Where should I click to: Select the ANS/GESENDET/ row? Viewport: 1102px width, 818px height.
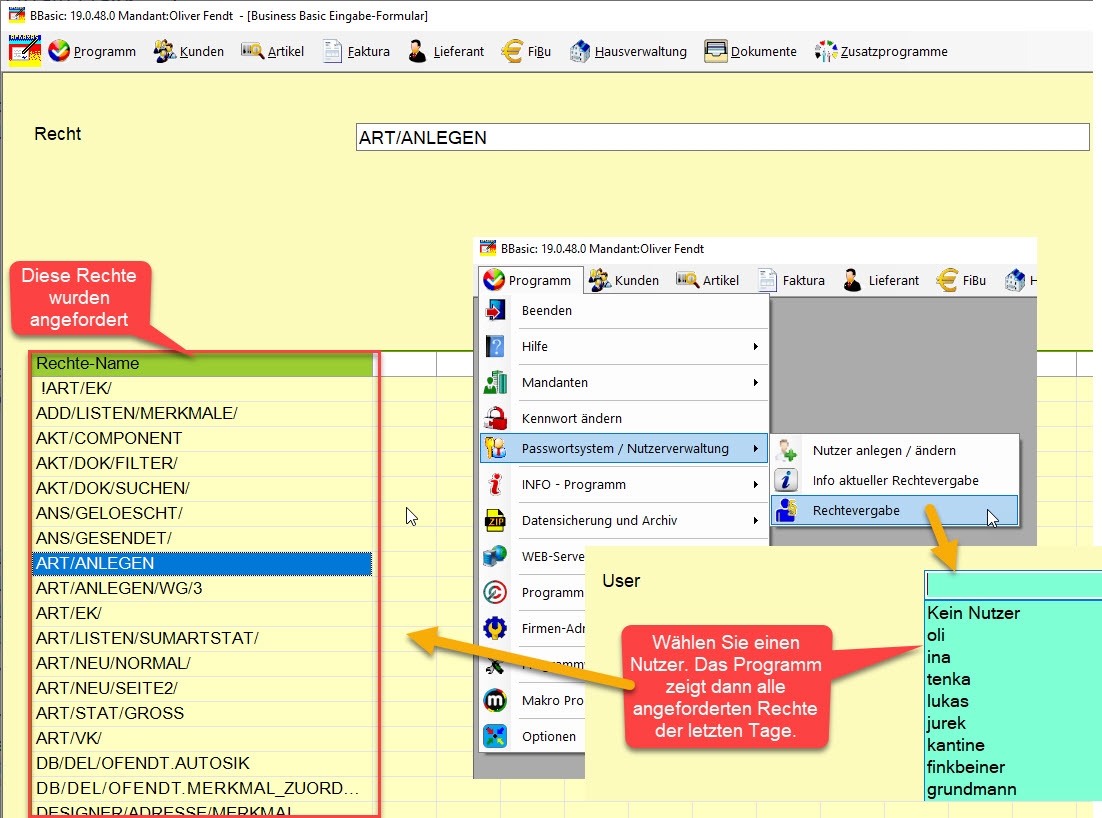tap(202, 538)
